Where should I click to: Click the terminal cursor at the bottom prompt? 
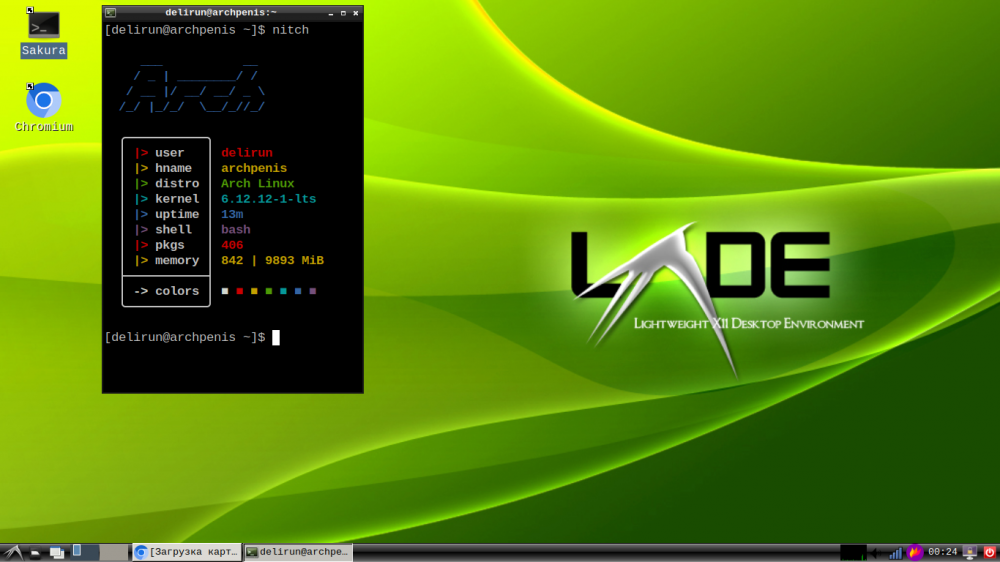(276, 337)
